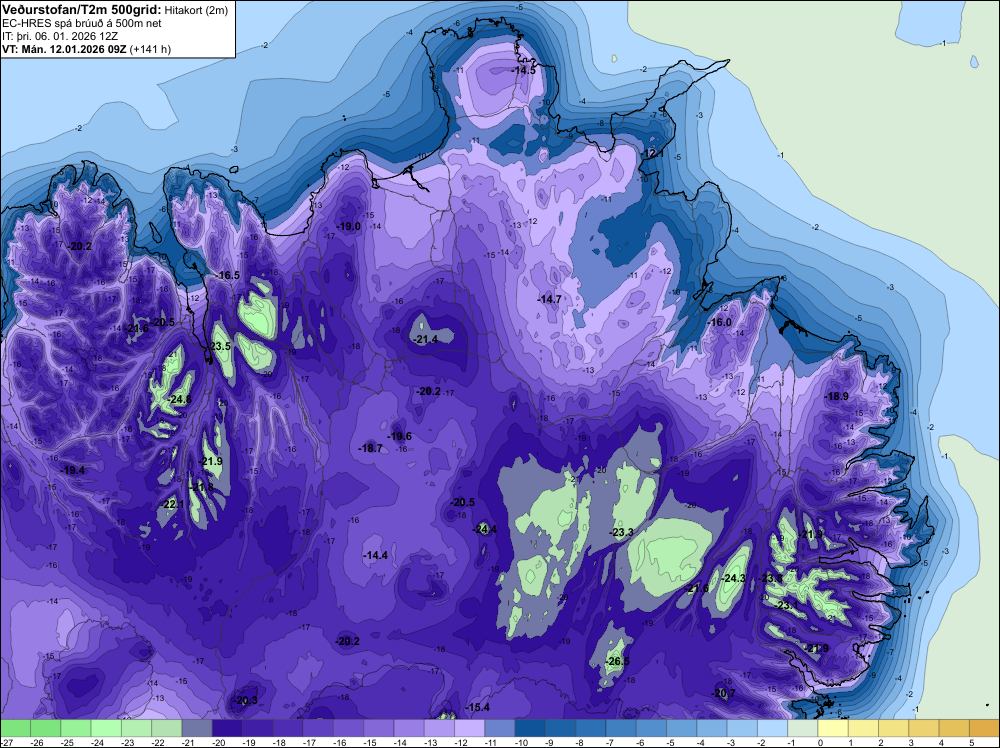Viewport: 1000px width, 748px height.
Task: Click the -19.4 temperature value
Action: point(73,470)
